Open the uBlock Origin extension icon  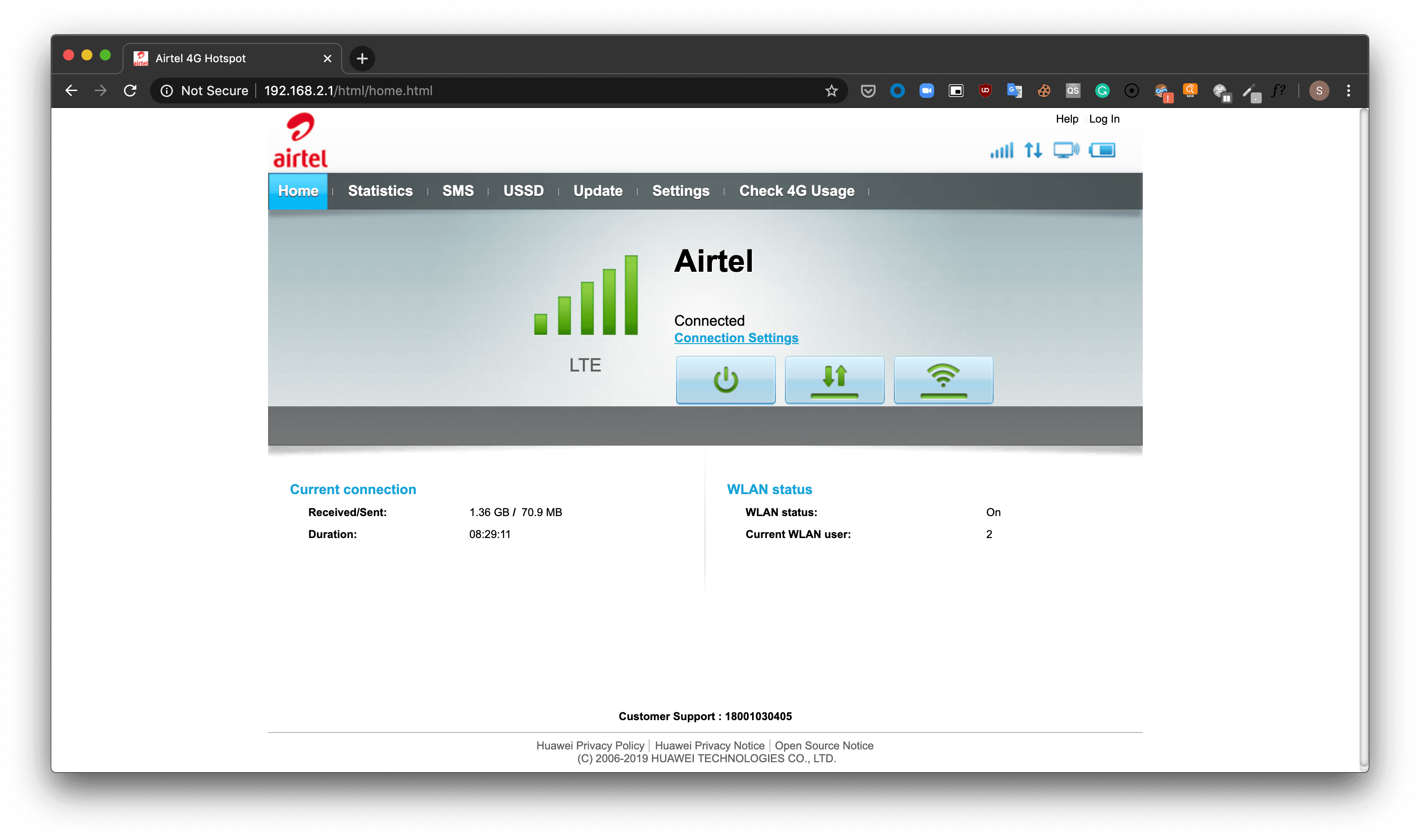[x=985, y=91]
